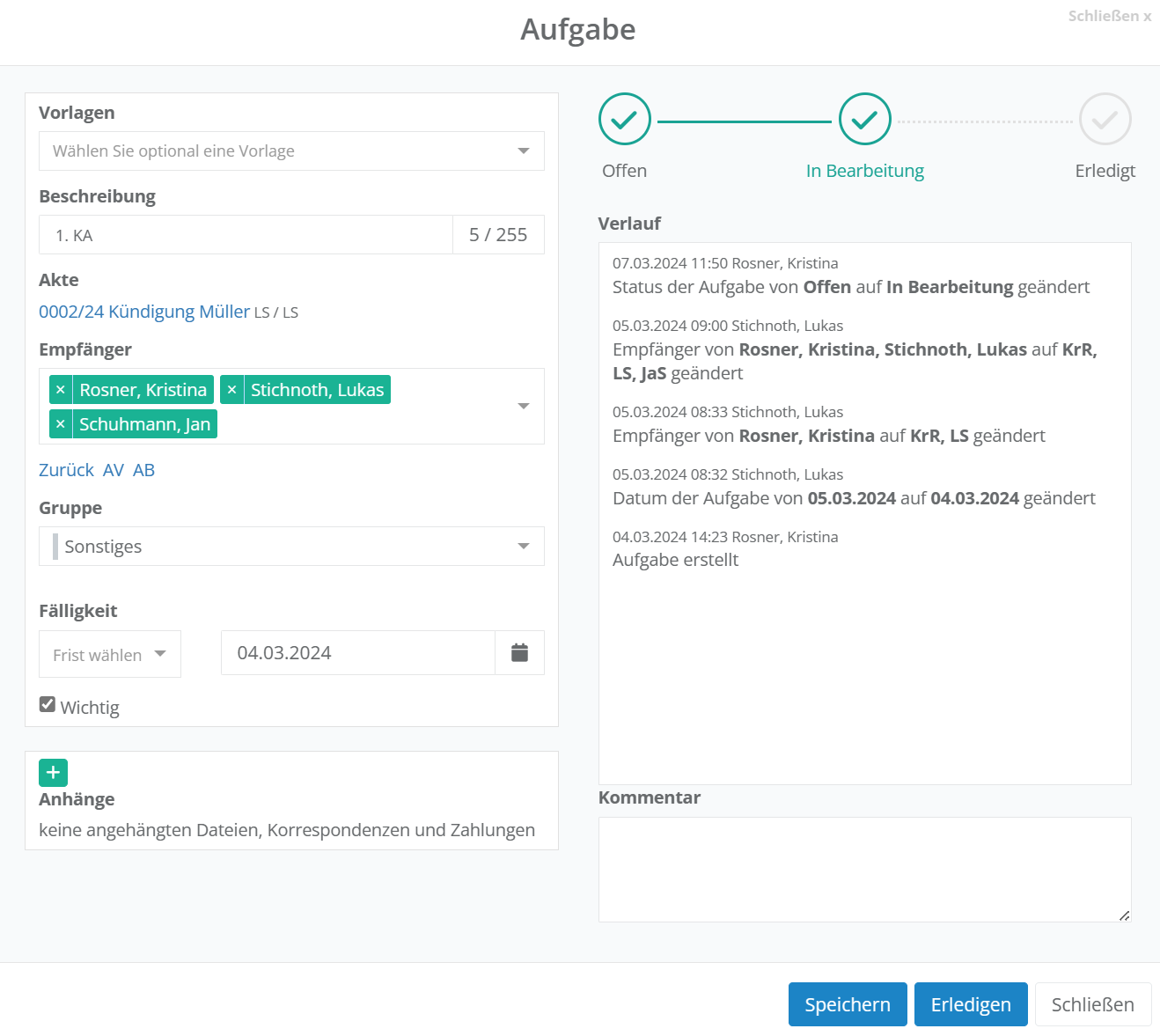Select the In Bearbeitung status circle
Viewport: 1160px width, 1036px height.
click(864, 119)
